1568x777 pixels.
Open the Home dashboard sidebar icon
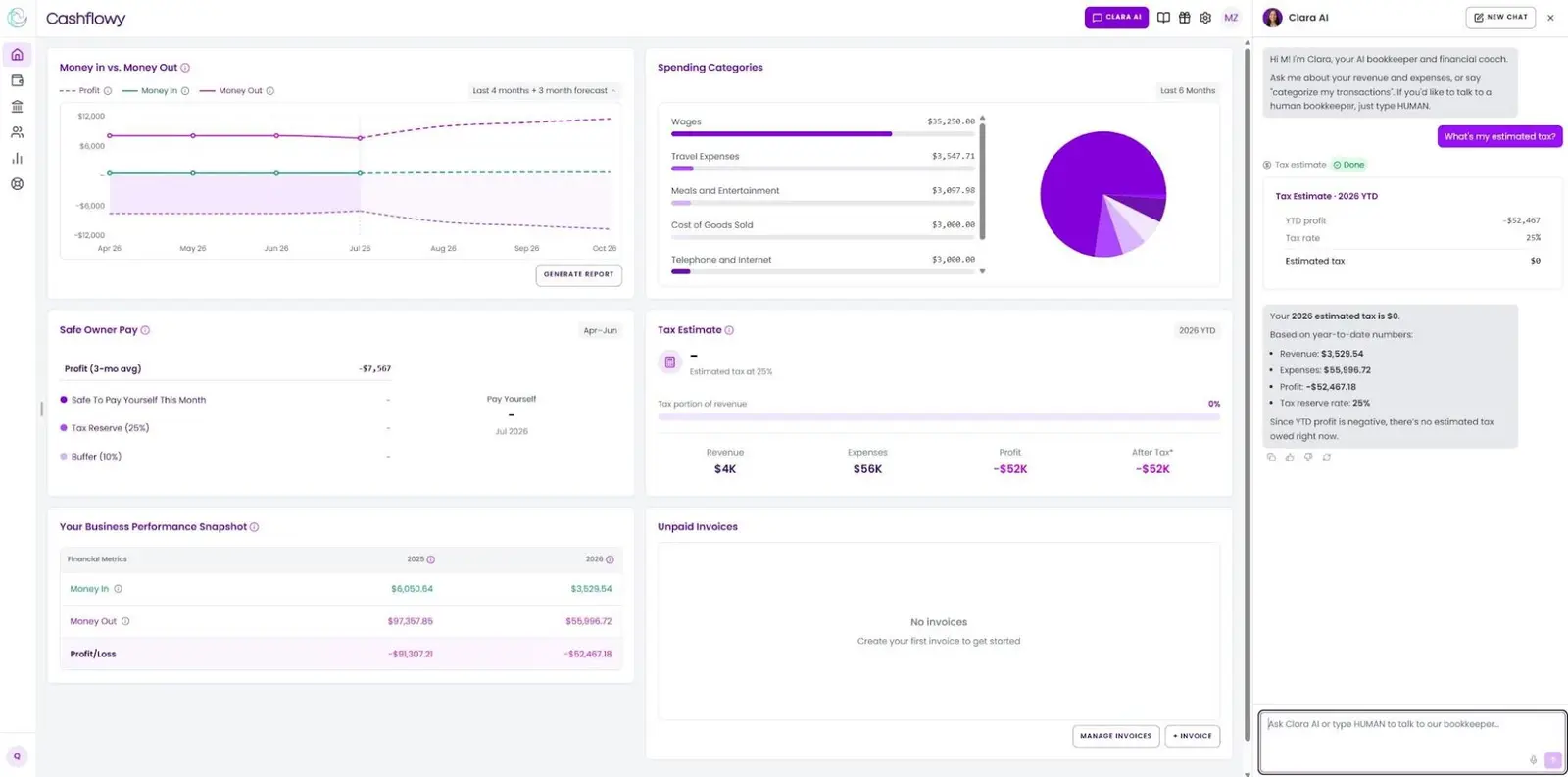[17, 55]
